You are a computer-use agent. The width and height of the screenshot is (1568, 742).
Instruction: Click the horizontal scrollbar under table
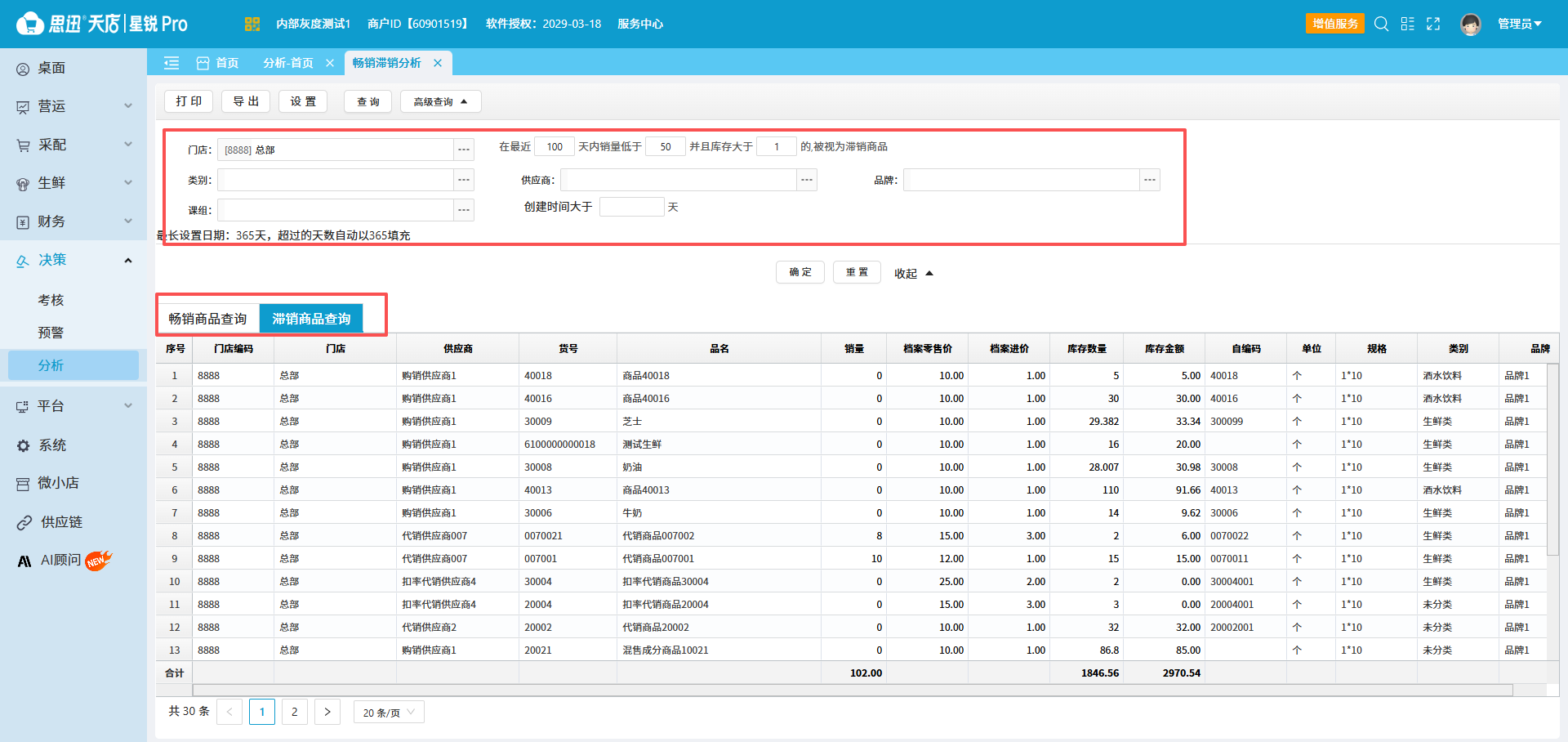click(x=853, y=691)
